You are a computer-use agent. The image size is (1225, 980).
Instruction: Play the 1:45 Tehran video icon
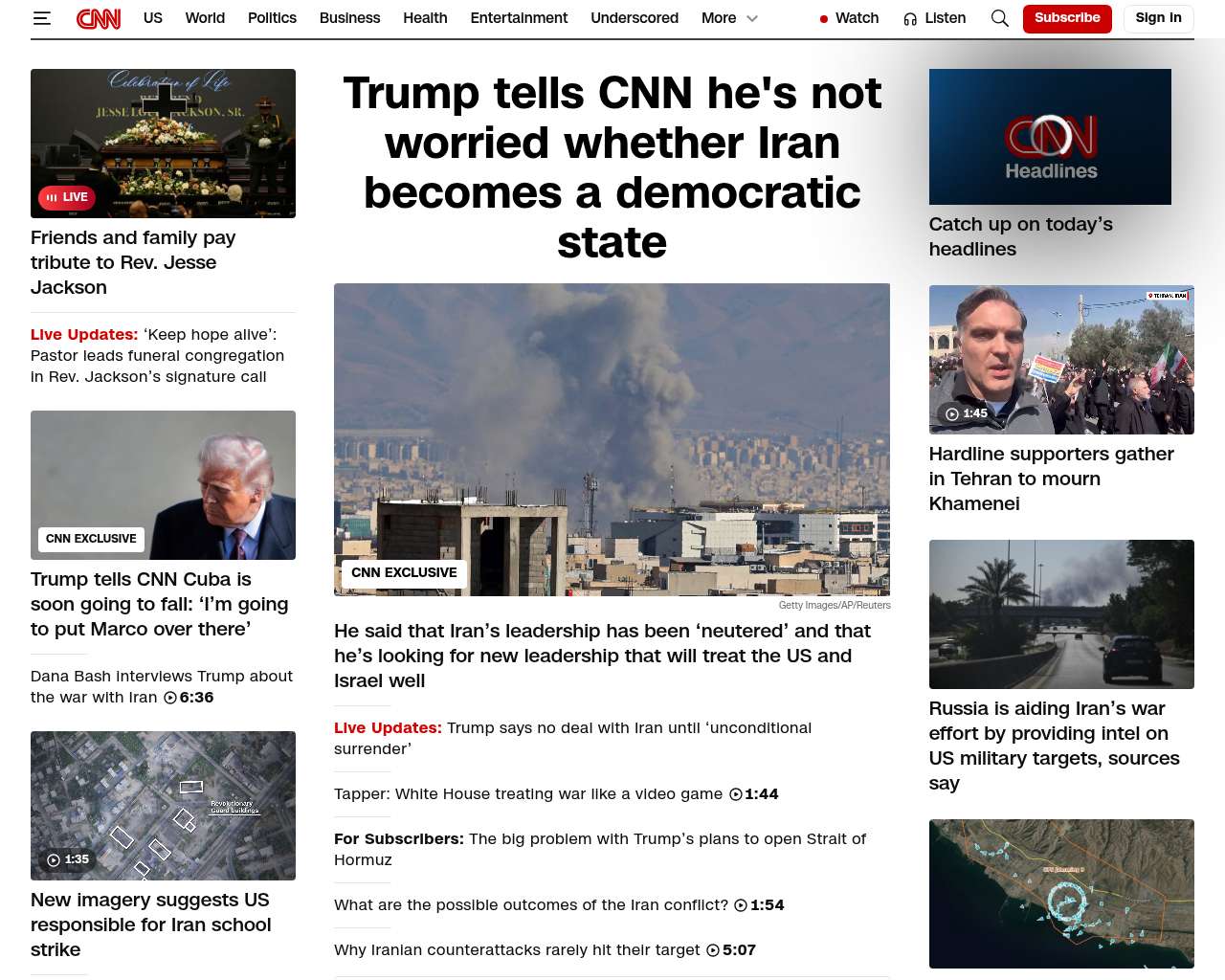click(952, 414)
